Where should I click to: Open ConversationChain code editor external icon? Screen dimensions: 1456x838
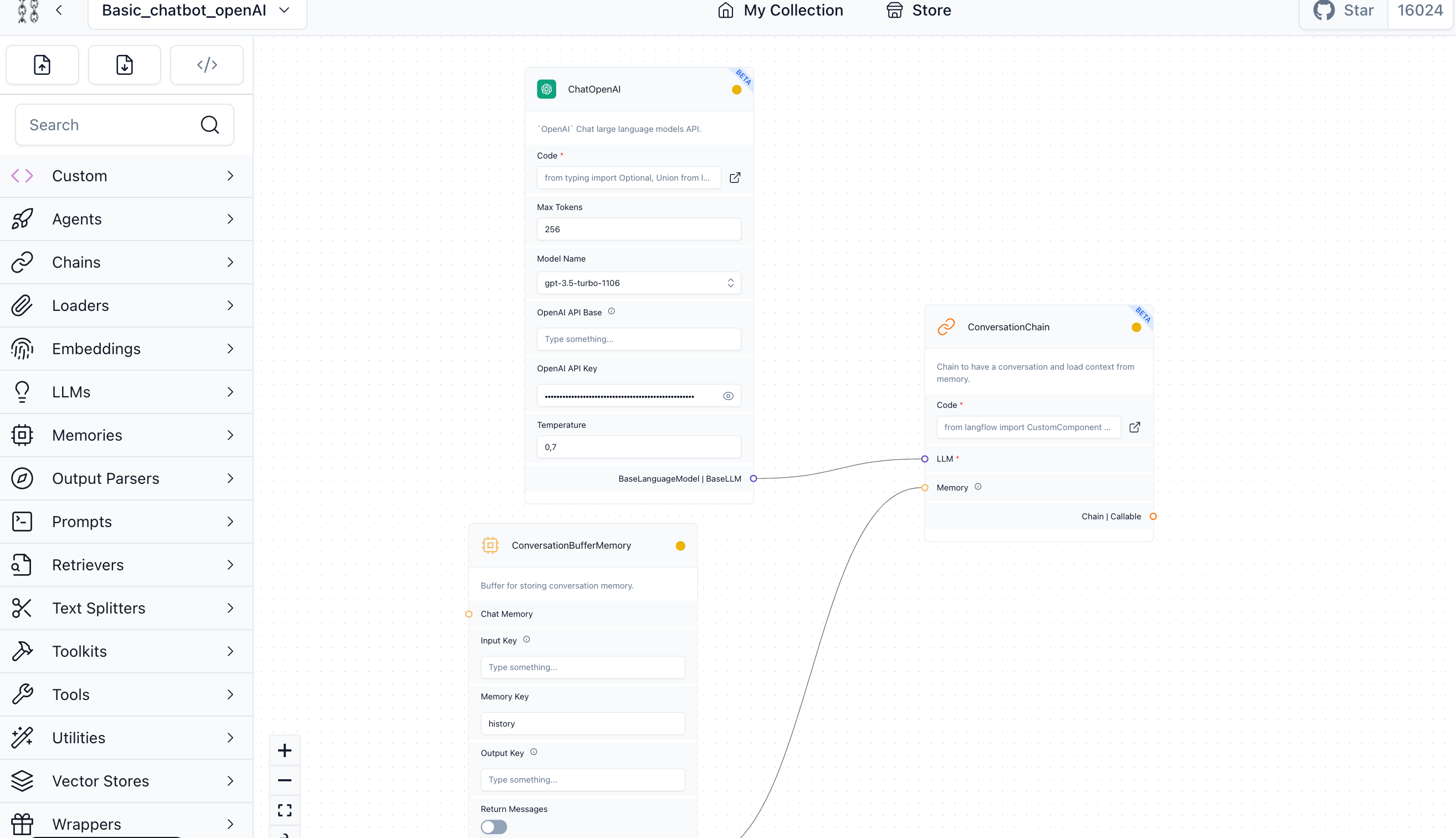1135,427
